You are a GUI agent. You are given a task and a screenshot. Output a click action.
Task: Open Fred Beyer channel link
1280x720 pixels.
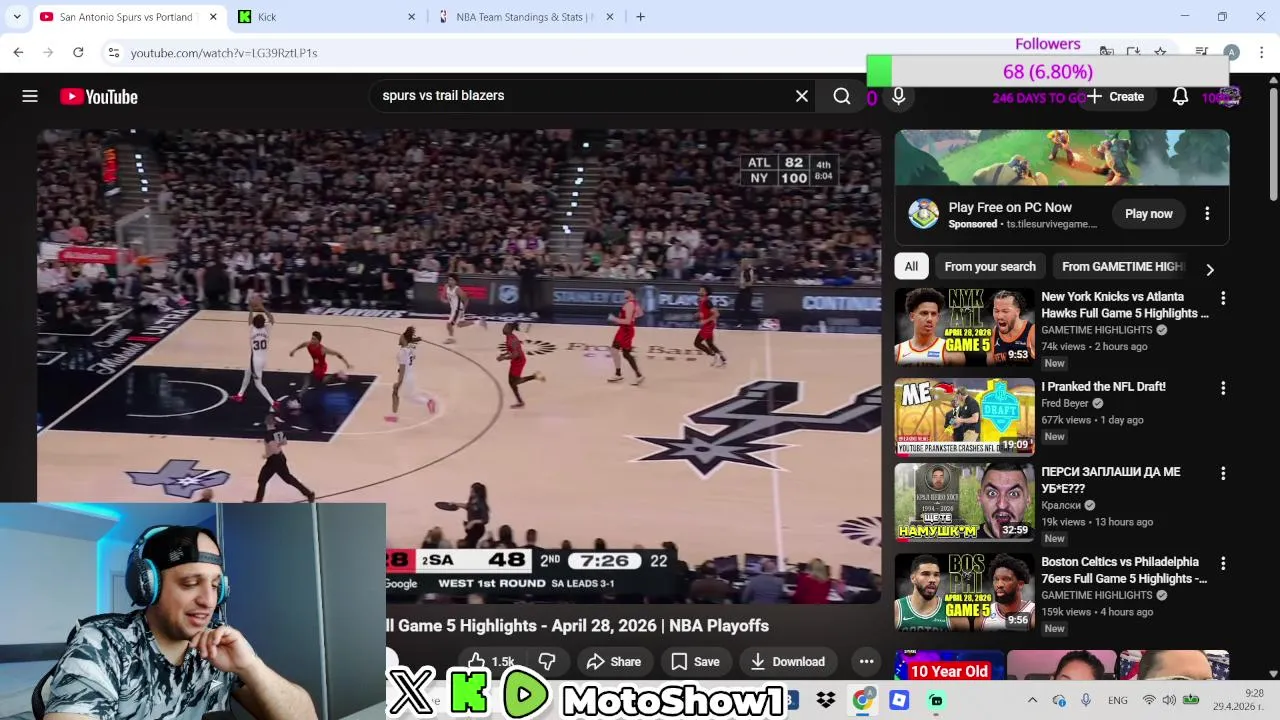[1065, 403]
